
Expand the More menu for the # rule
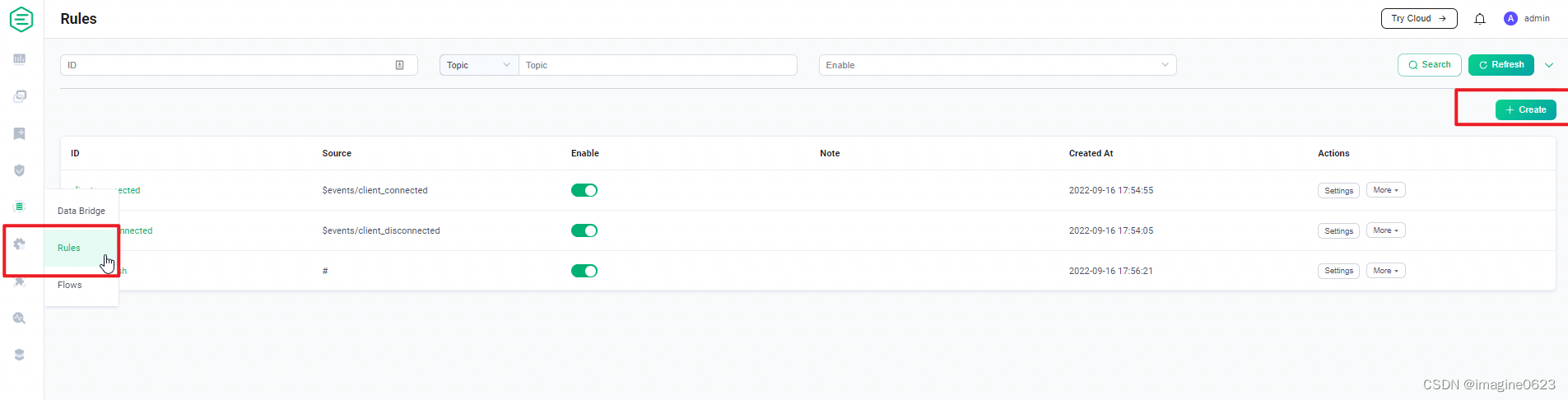pos(1386,271)
